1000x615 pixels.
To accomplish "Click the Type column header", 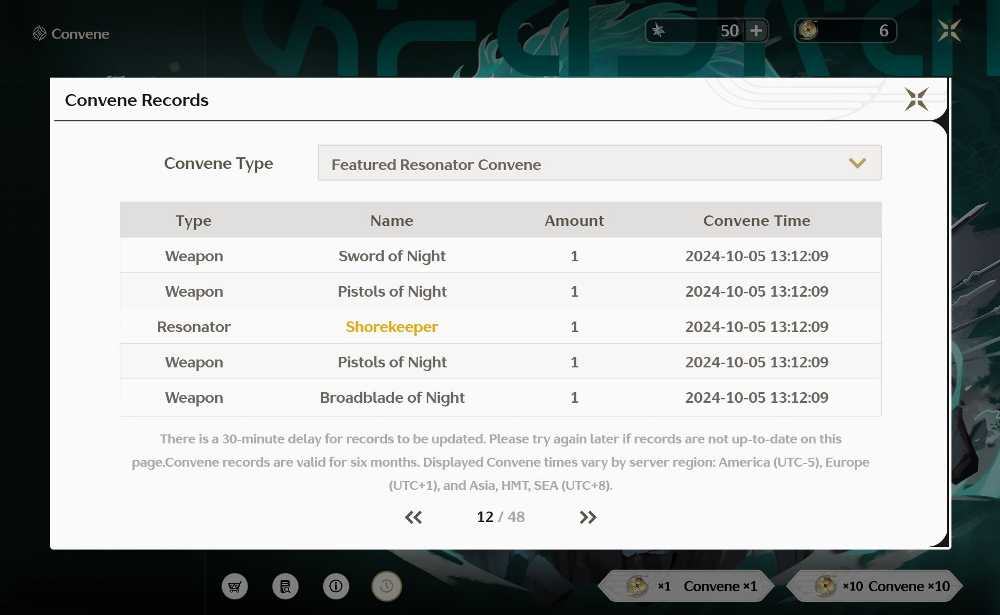I will [x=193, y=221].
